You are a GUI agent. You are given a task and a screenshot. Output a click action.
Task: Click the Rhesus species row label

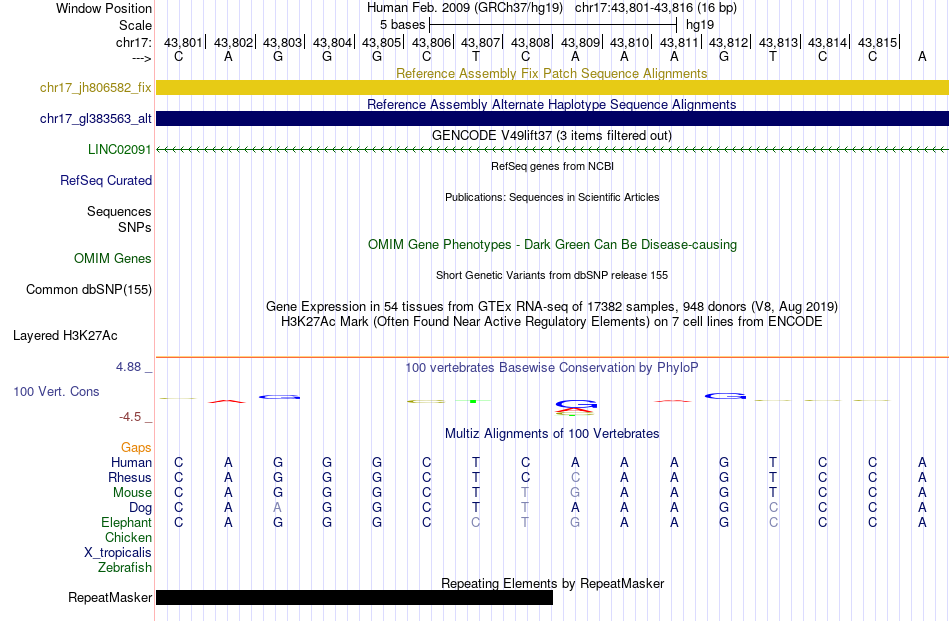130,477
